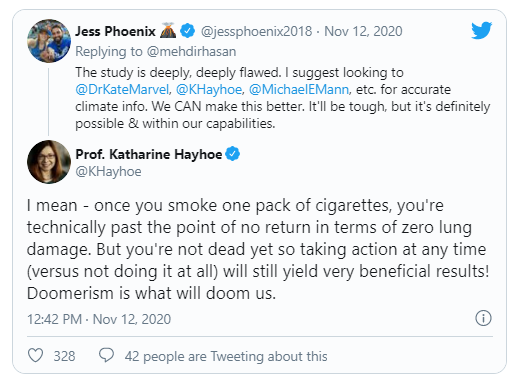Click the @KHayhoe handle under her name
514x383 pixels.
[x=108, y=171]
